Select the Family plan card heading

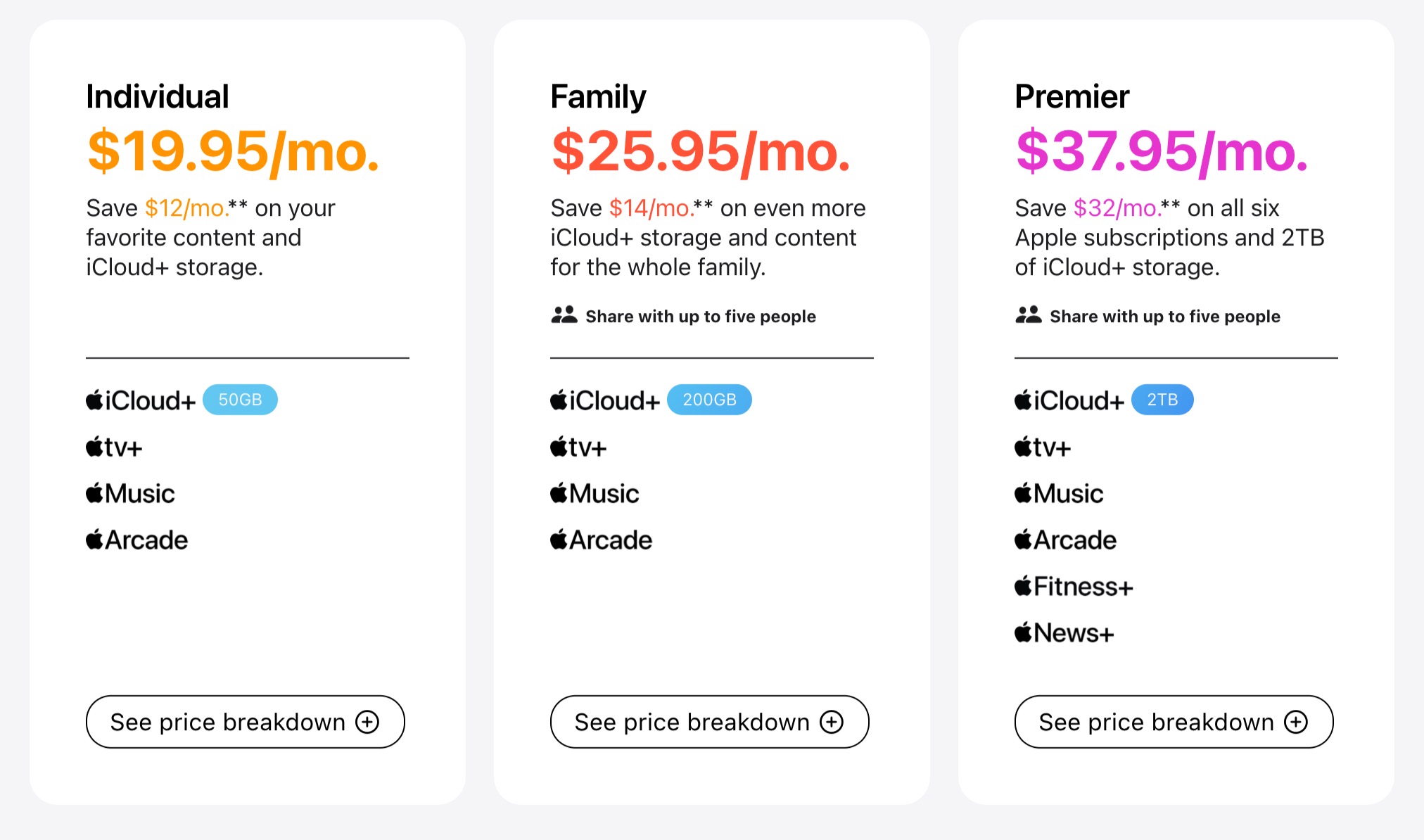(x=598, y=96)
